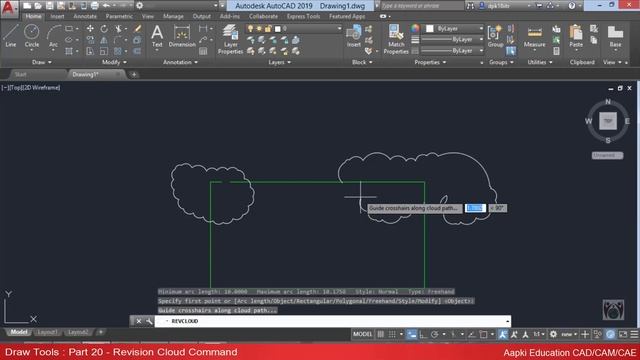The width and height of the screenshot is (640, 360).
Task: Toggle drawing grid display in status bar
Action: [x=380, y=334]
